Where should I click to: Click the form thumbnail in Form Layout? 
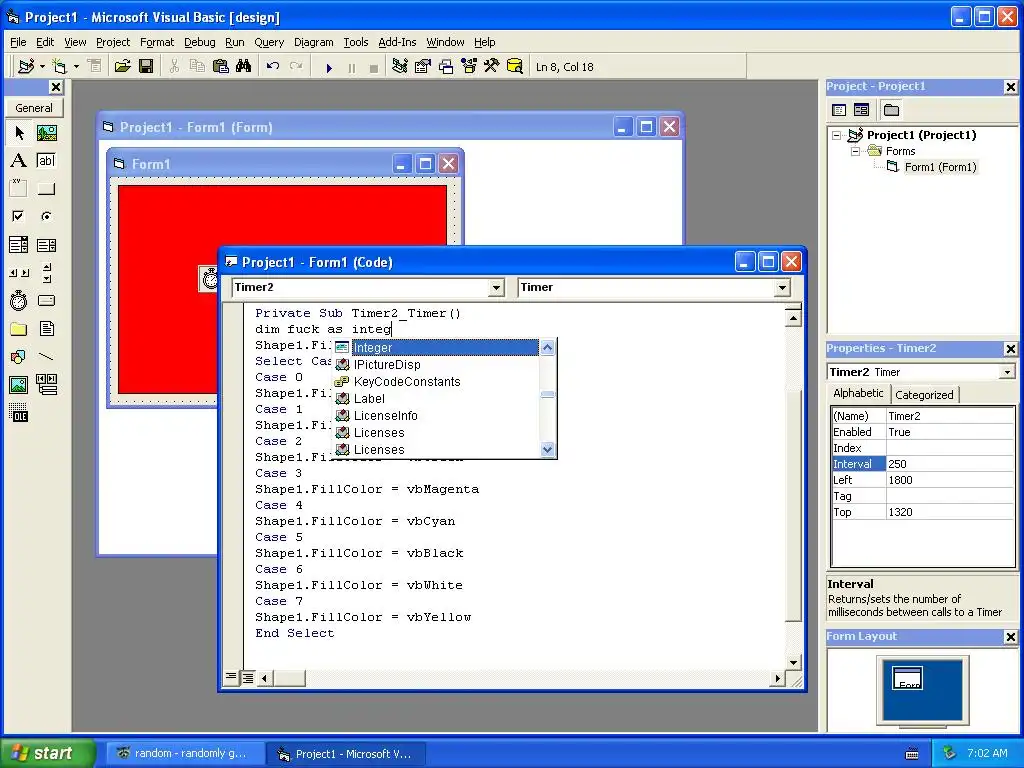pyautogui.click(x=908, y=678)
